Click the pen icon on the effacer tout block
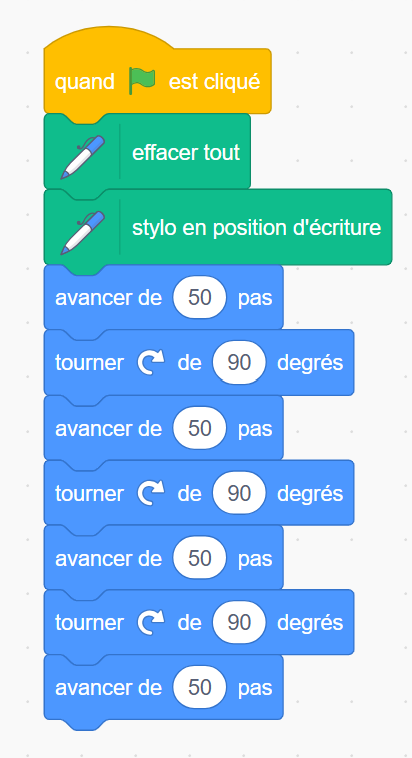 (x=82, y=157)
